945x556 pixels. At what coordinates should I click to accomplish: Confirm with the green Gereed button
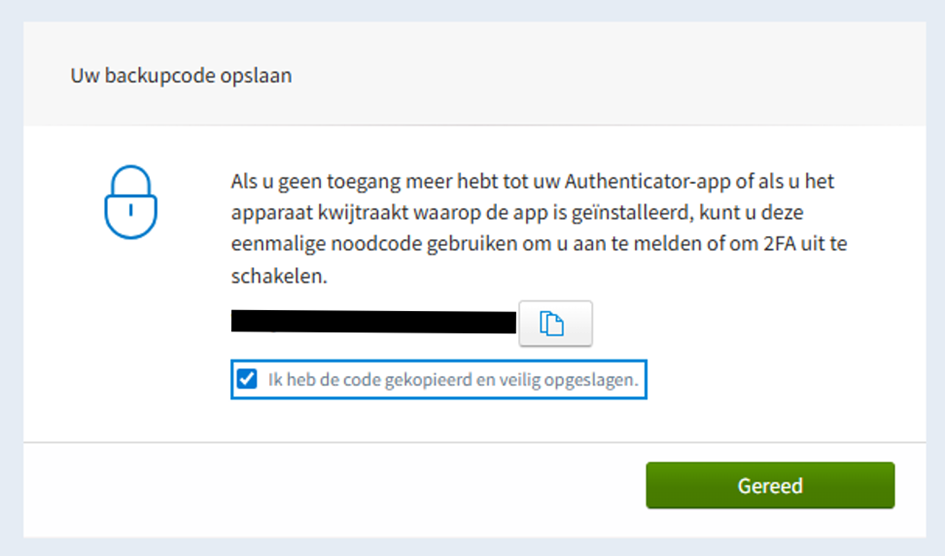[770, 486]
